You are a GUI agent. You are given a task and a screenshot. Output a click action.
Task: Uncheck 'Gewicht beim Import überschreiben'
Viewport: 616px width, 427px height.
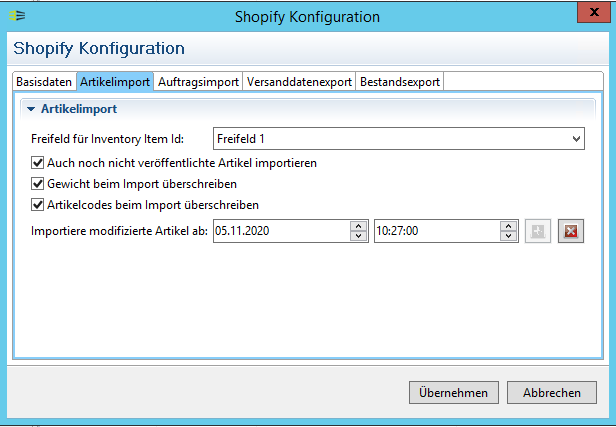pos(37,183)
